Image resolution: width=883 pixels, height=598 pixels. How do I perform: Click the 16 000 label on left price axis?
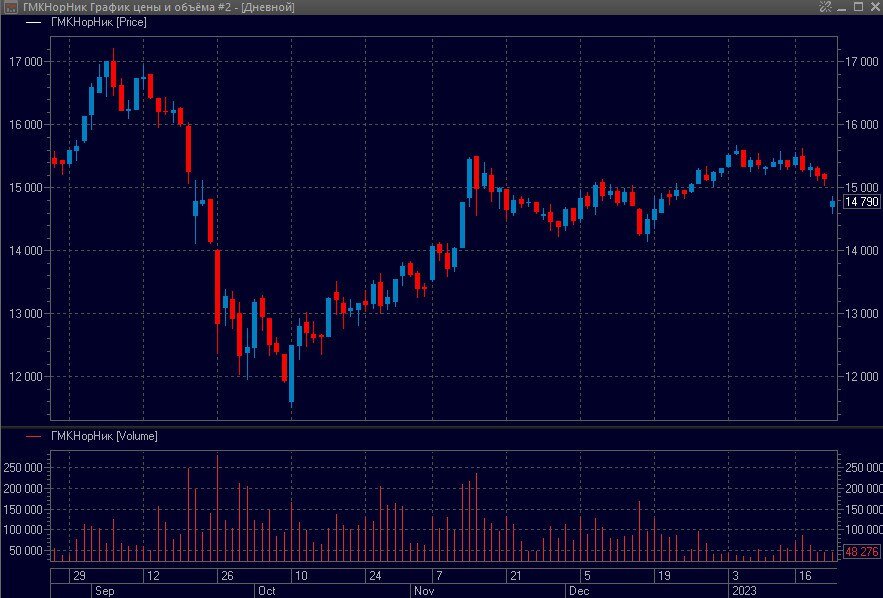coord(25,125)
